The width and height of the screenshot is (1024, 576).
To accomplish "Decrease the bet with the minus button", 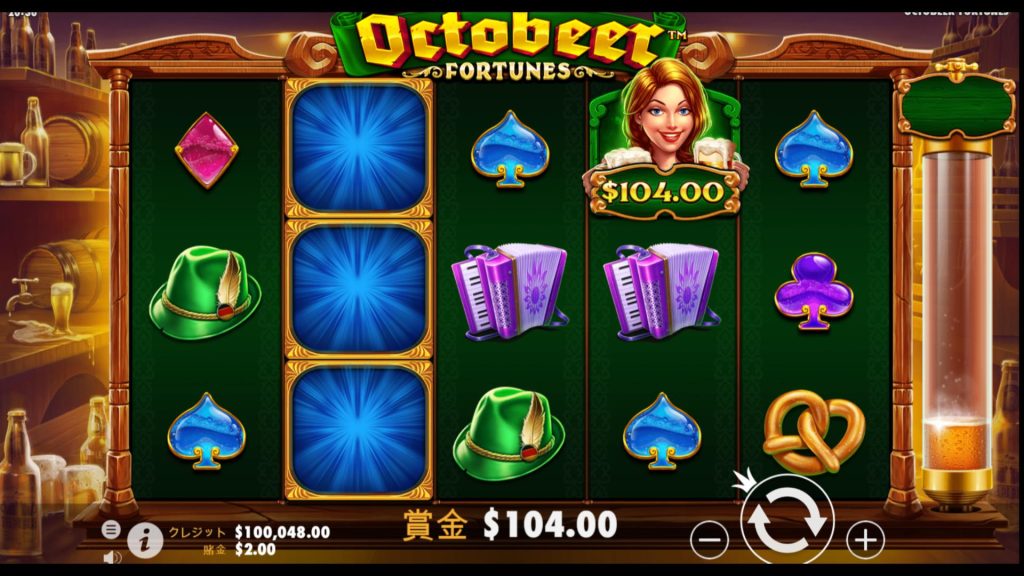I will click(709, 539).
